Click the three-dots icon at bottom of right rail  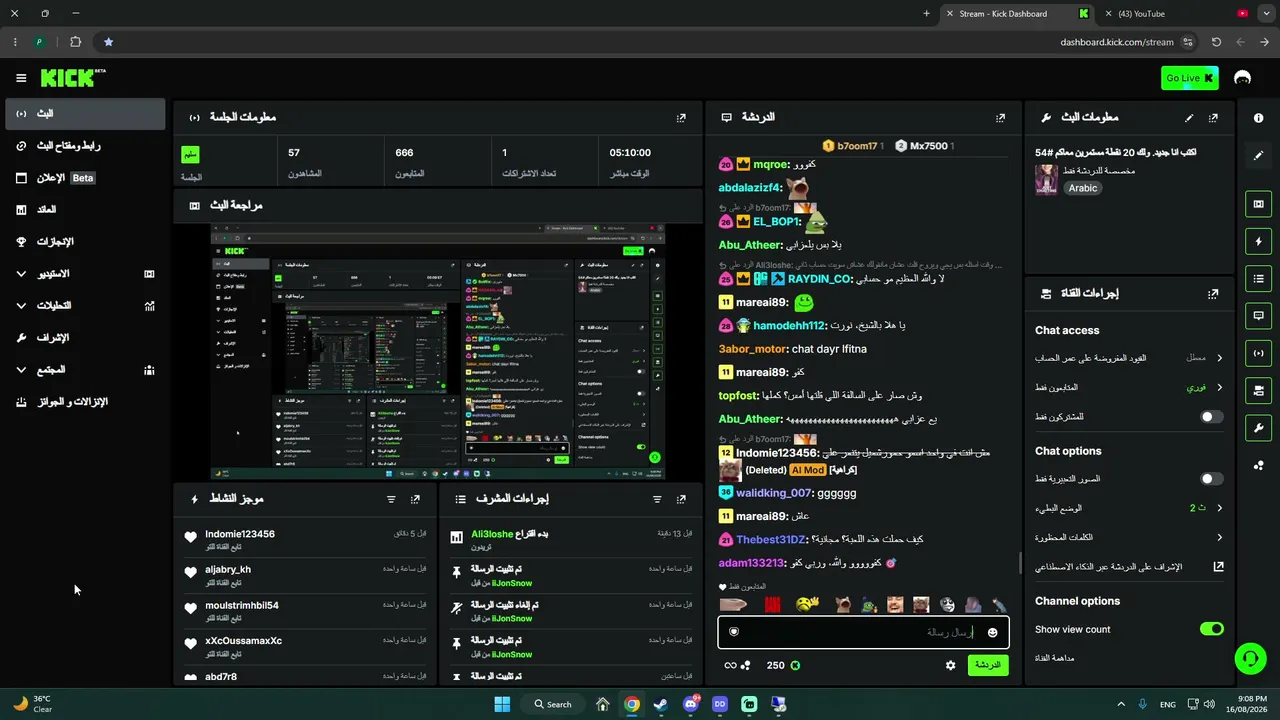[x=1258, y=466]
